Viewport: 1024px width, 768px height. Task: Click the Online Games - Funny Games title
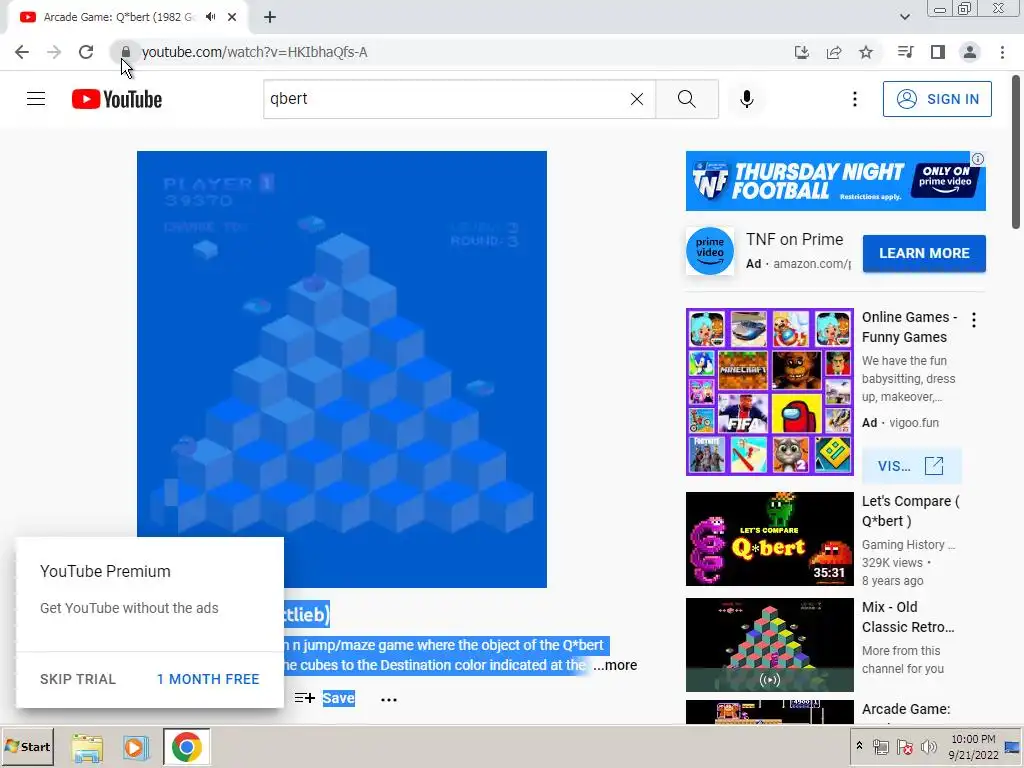point(909,327)
